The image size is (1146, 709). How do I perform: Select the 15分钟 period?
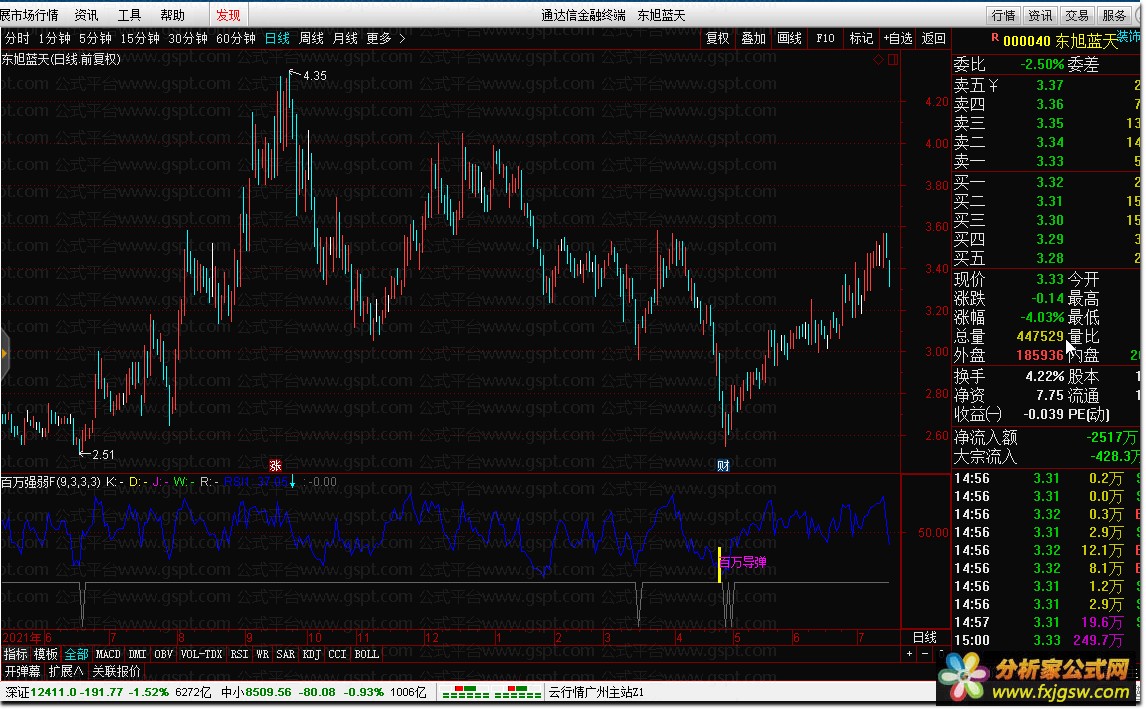(140, 38)
